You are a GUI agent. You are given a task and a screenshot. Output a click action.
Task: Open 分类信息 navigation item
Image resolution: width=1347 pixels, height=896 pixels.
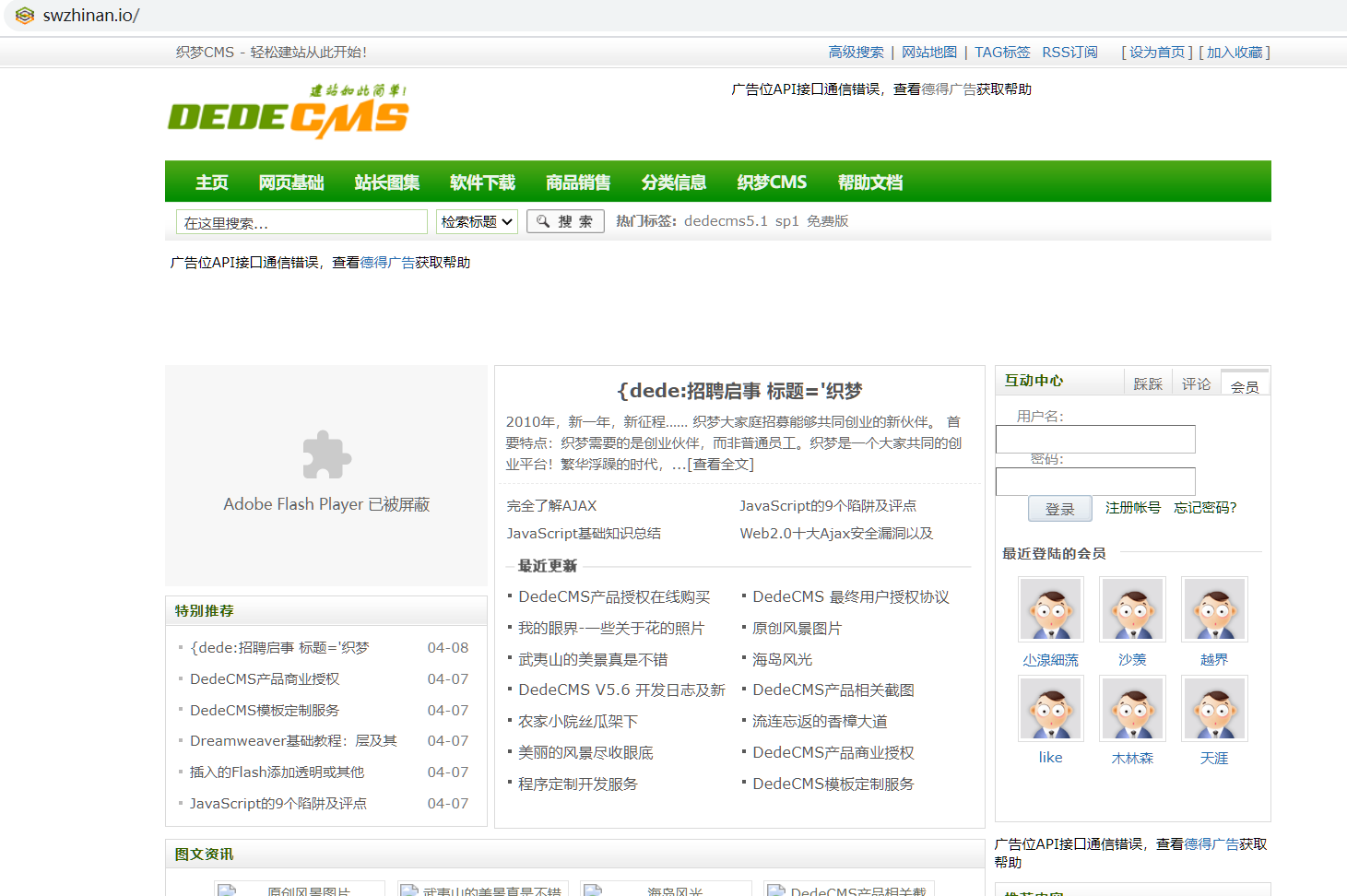click(x=674, y=183)
